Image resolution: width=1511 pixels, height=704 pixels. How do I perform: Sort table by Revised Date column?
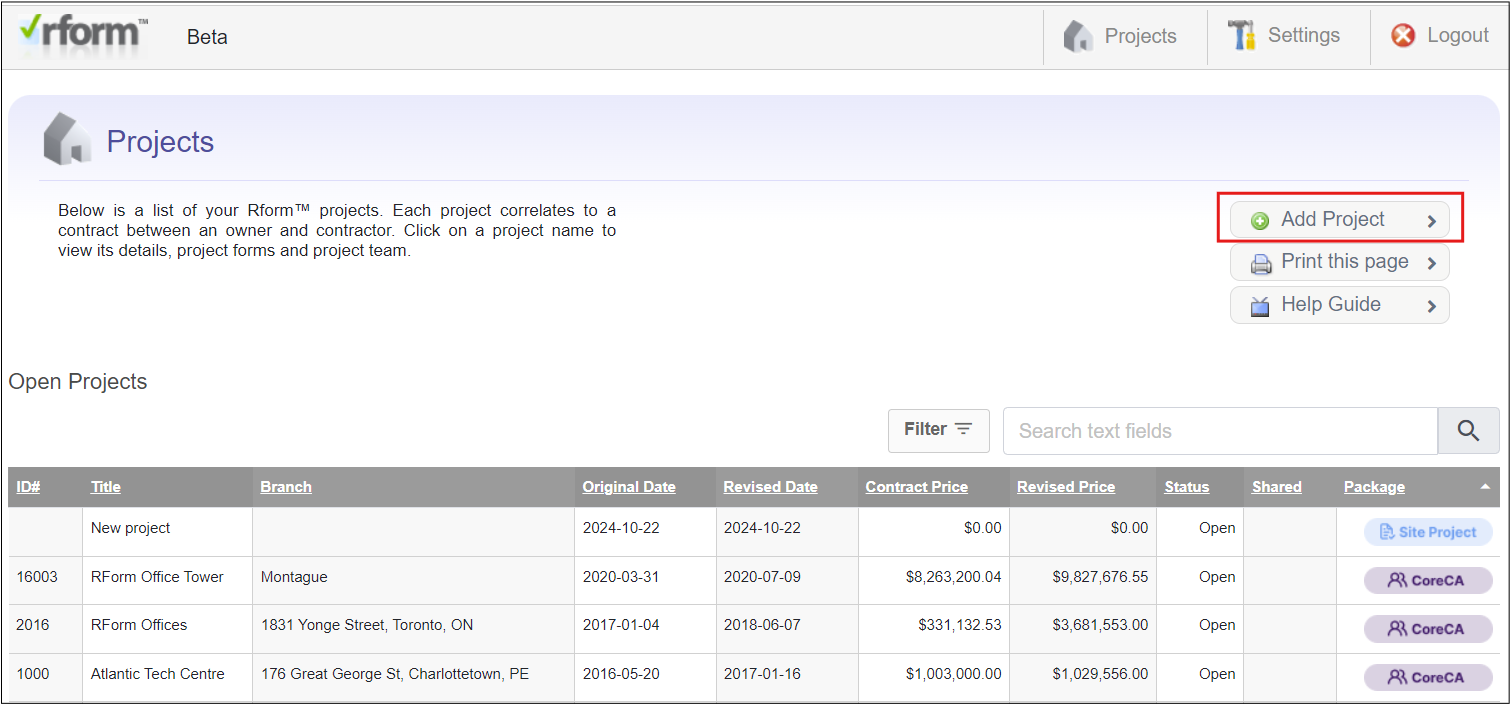770,487
